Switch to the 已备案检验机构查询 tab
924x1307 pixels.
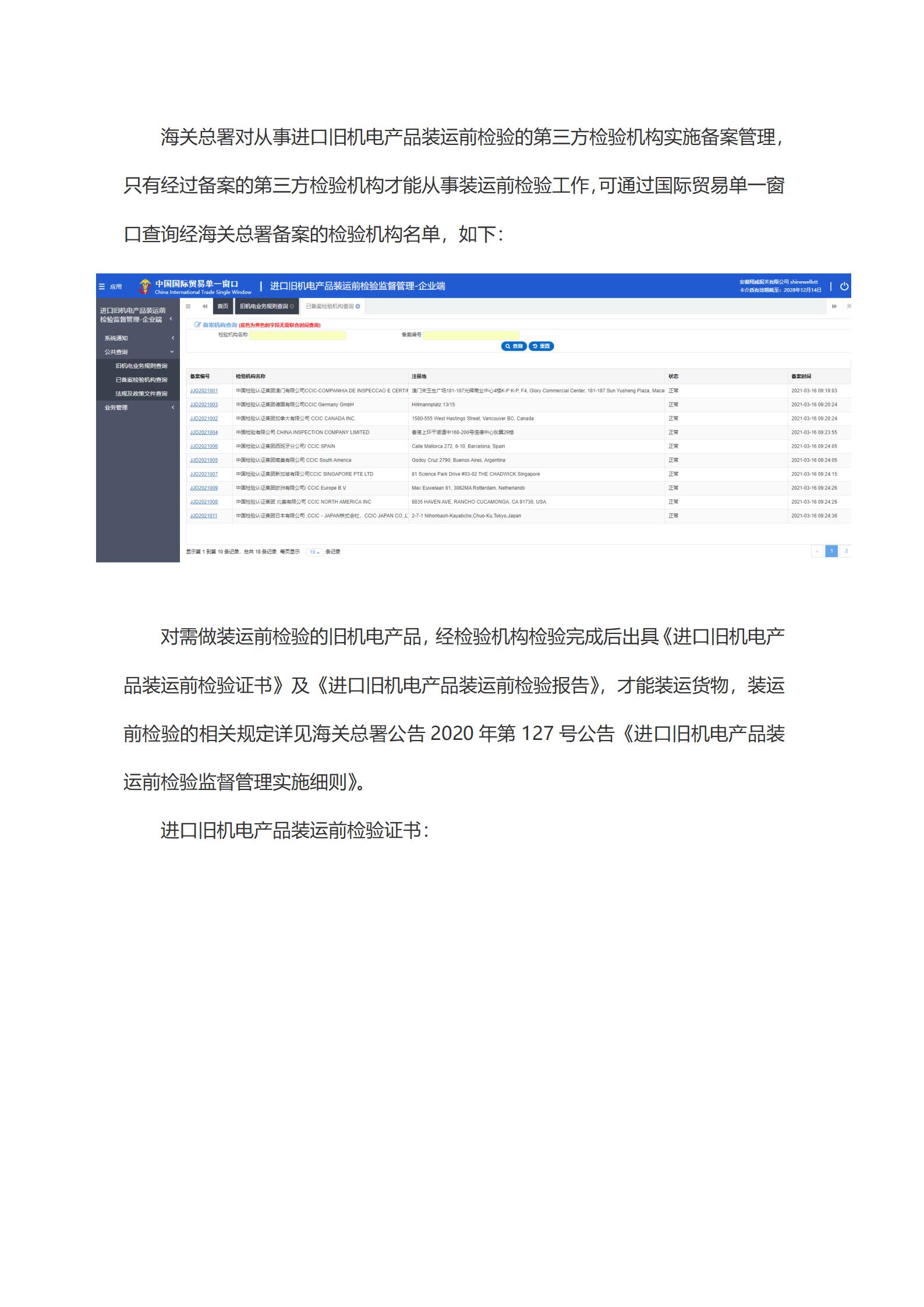point(332,306)
